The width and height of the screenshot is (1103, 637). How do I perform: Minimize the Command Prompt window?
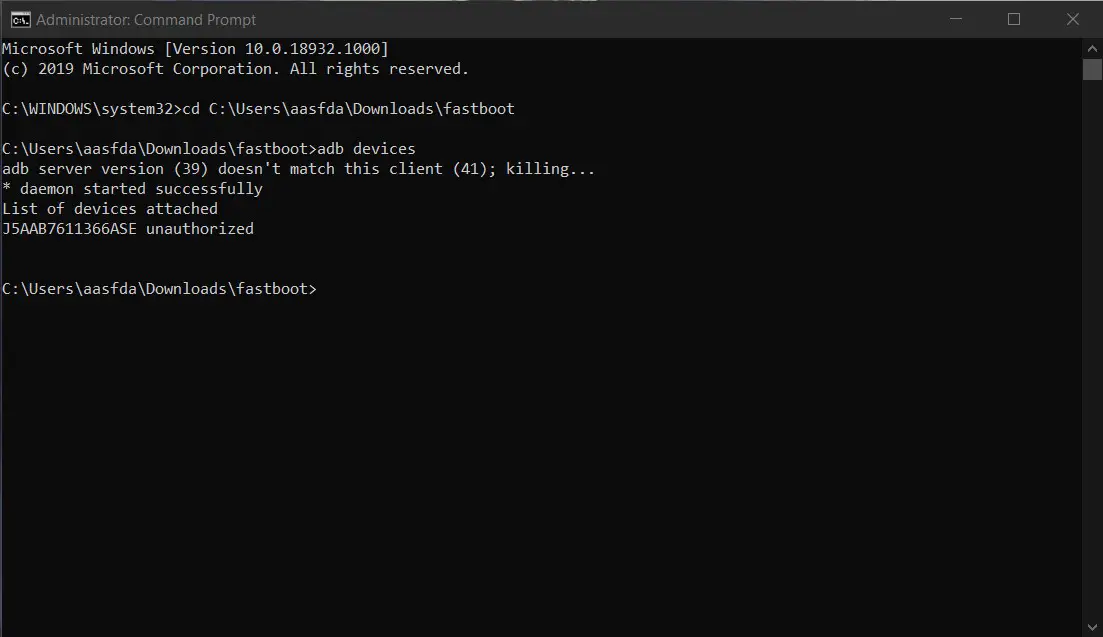(x=955, y=19)
